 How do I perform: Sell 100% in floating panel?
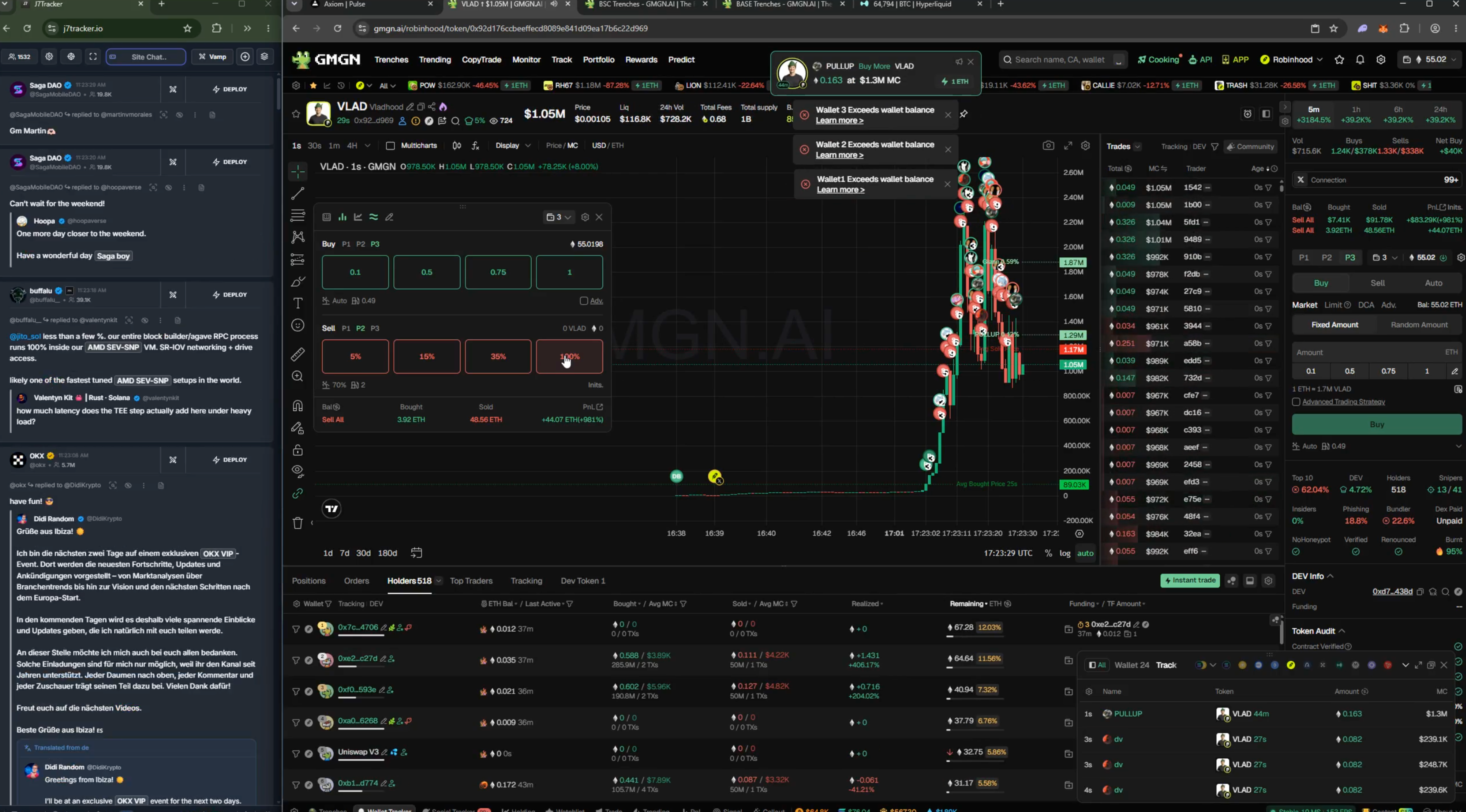coord(569,357)
